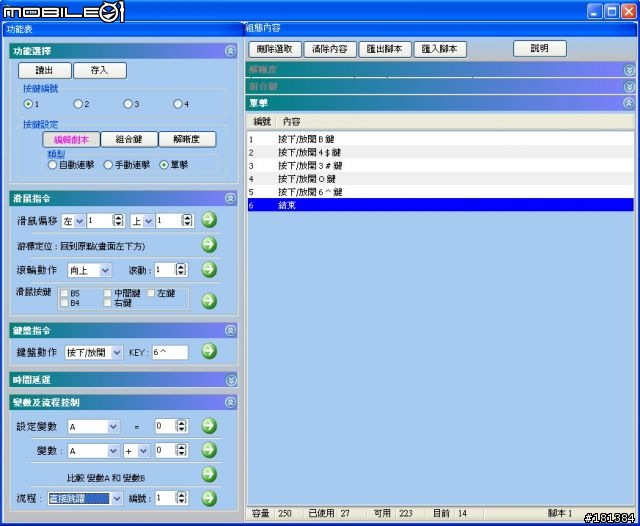Apply the mouse offset (滑鼠偏移) green arrow
This screenshot has width=640, height=526.
[209, 220]
